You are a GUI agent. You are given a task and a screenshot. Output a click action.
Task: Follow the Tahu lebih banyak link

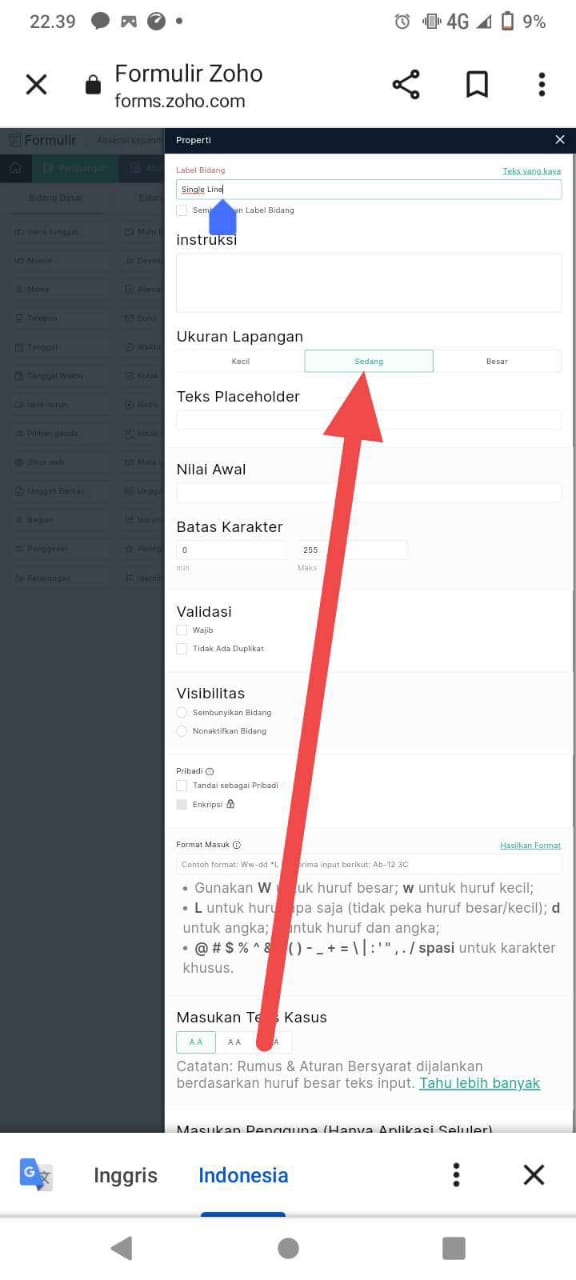480,1083
